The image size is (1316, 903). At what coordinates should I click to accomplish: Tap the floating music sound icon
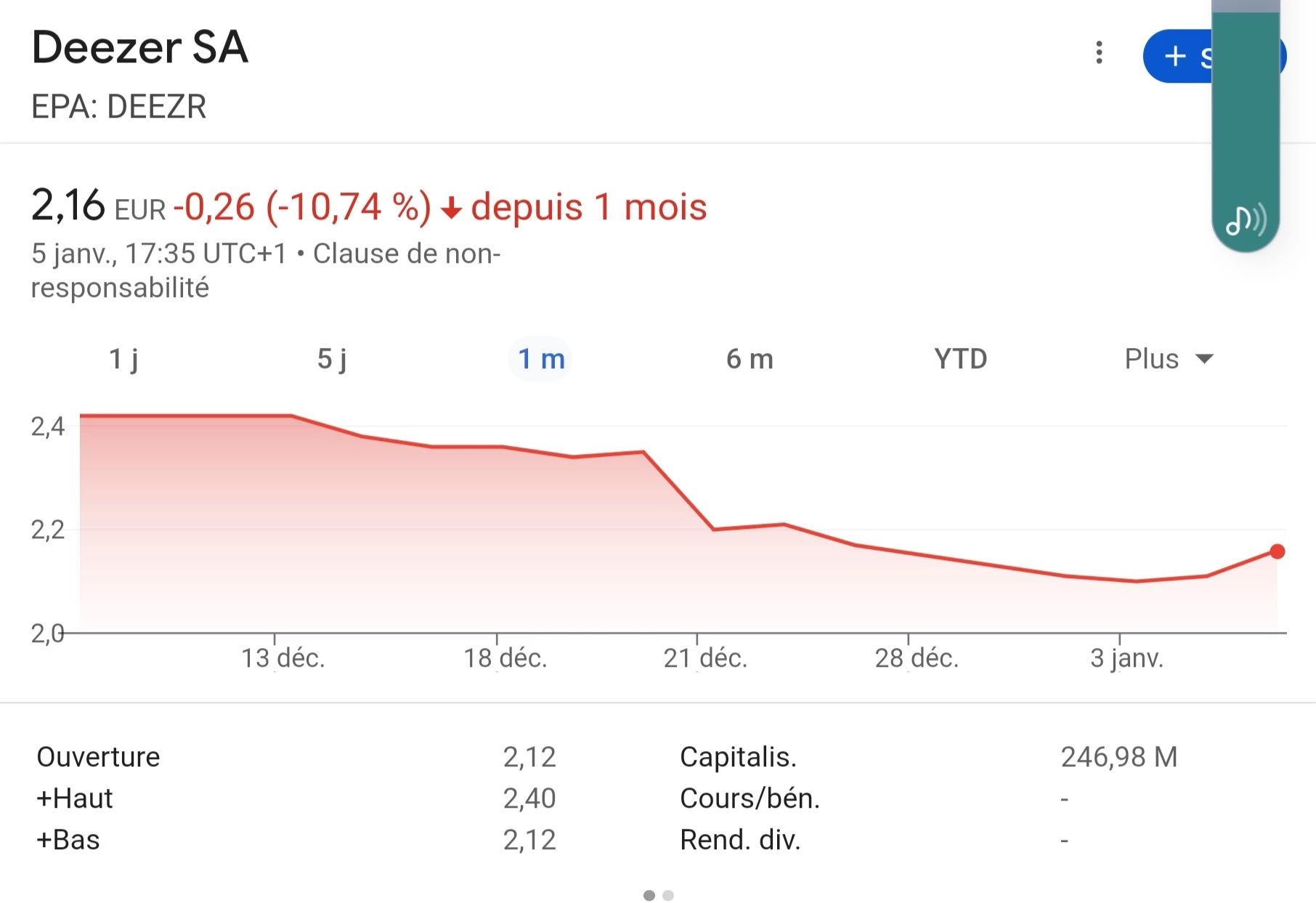pyautogui.click(x=1246, y=219)
